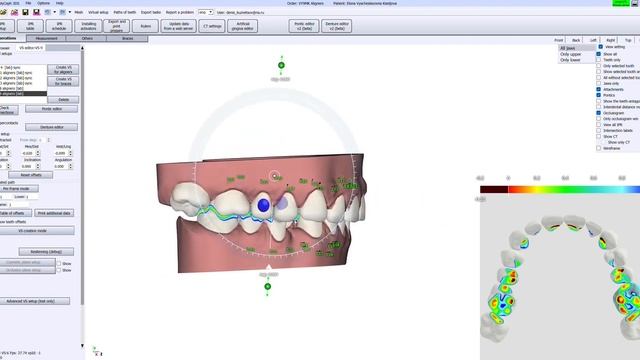The image size is (640, 360).
Task: Open dropdown arrow beside first view icon
Action: [x=54, y=12]
